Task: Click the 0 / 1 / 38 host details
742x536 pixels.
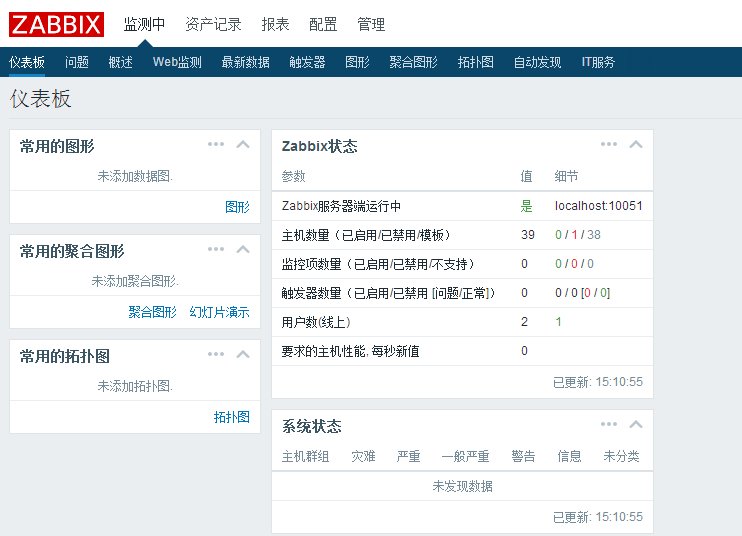Action: tap(578, 235)
